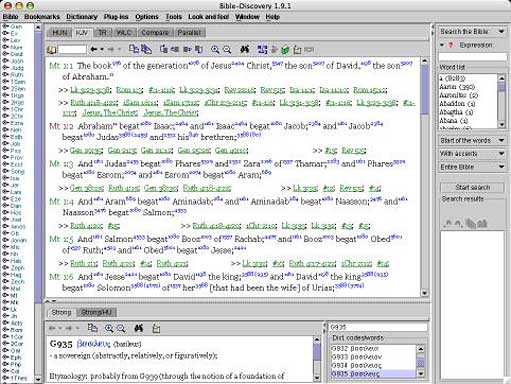511x384 pixels.
Task: Click the open book icon beside reference field
Action: pos(51,50)
